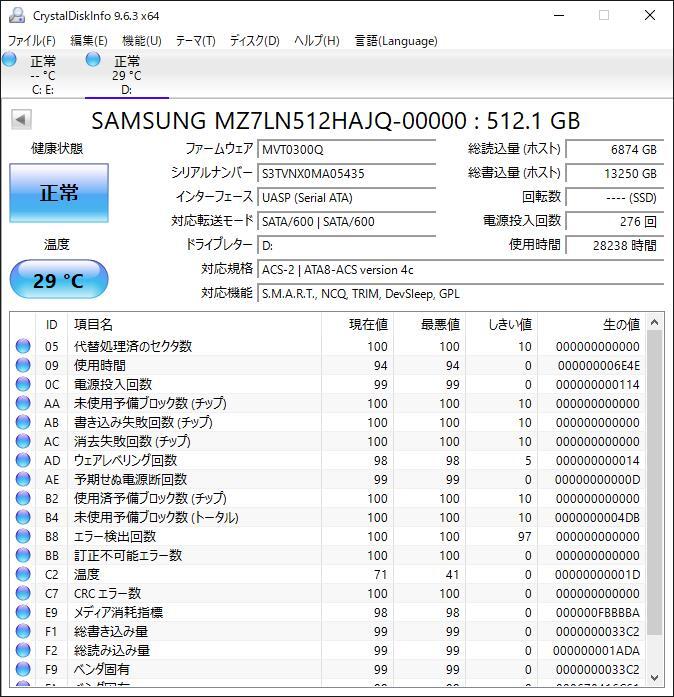Open the テーマ(T) menu

(x=196, y=41)
